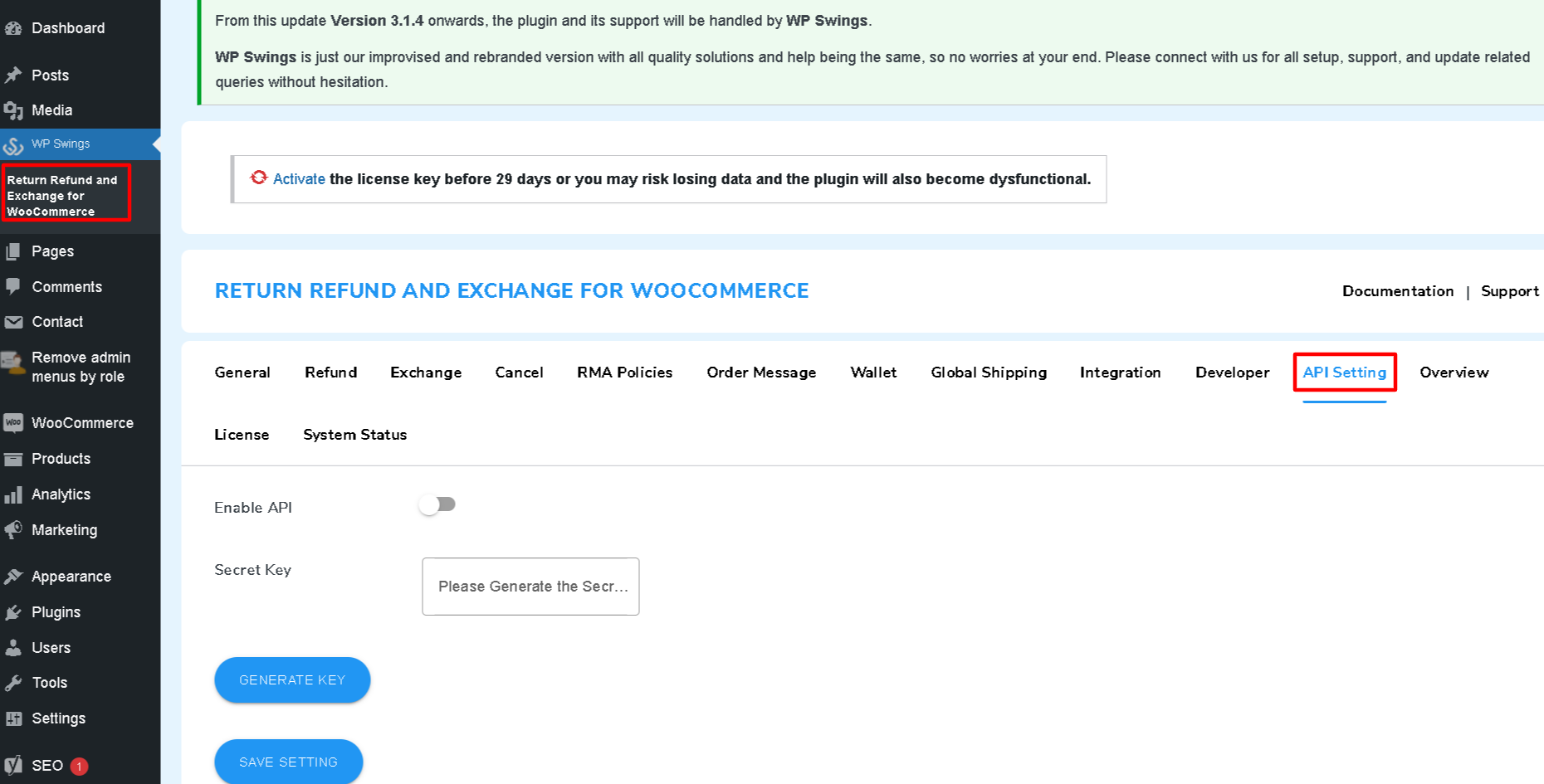This screenshot has width=1544, height=784.
Task: Click the Secret Key input field
Action: pyautogui.click(x=530, y=587)
